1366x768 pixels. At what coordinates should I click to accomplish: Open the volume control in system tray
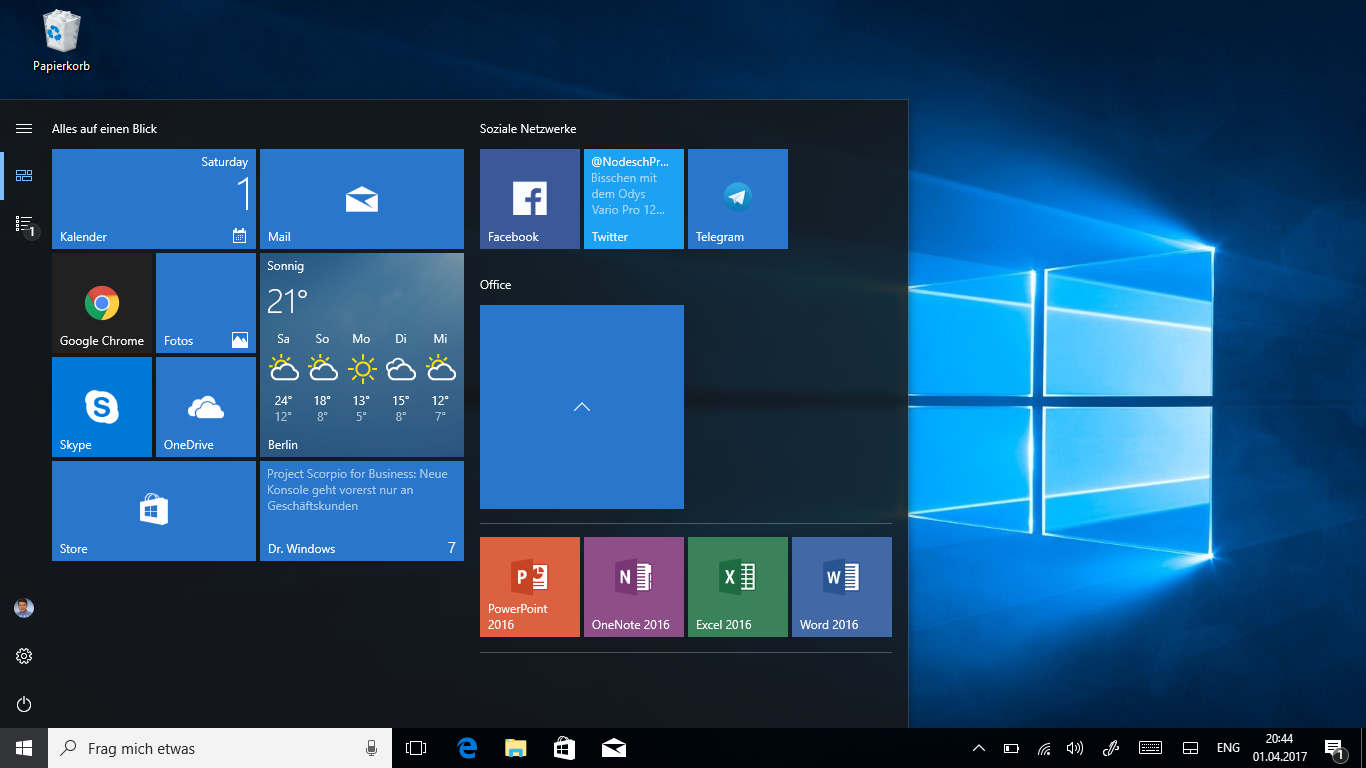(x=1075, y=748)
